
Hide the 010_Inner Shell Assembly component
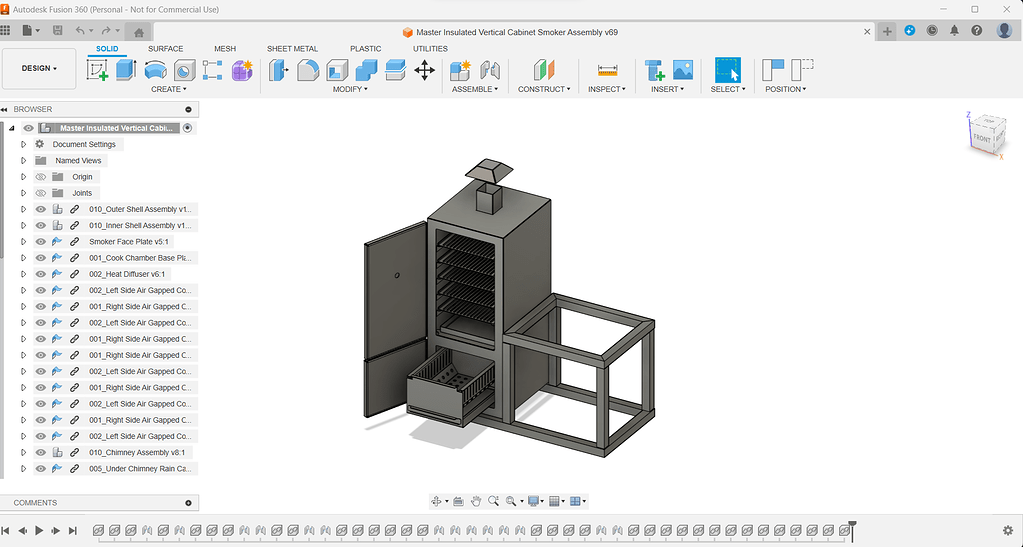pyautogui.click(x=40, y=225)
